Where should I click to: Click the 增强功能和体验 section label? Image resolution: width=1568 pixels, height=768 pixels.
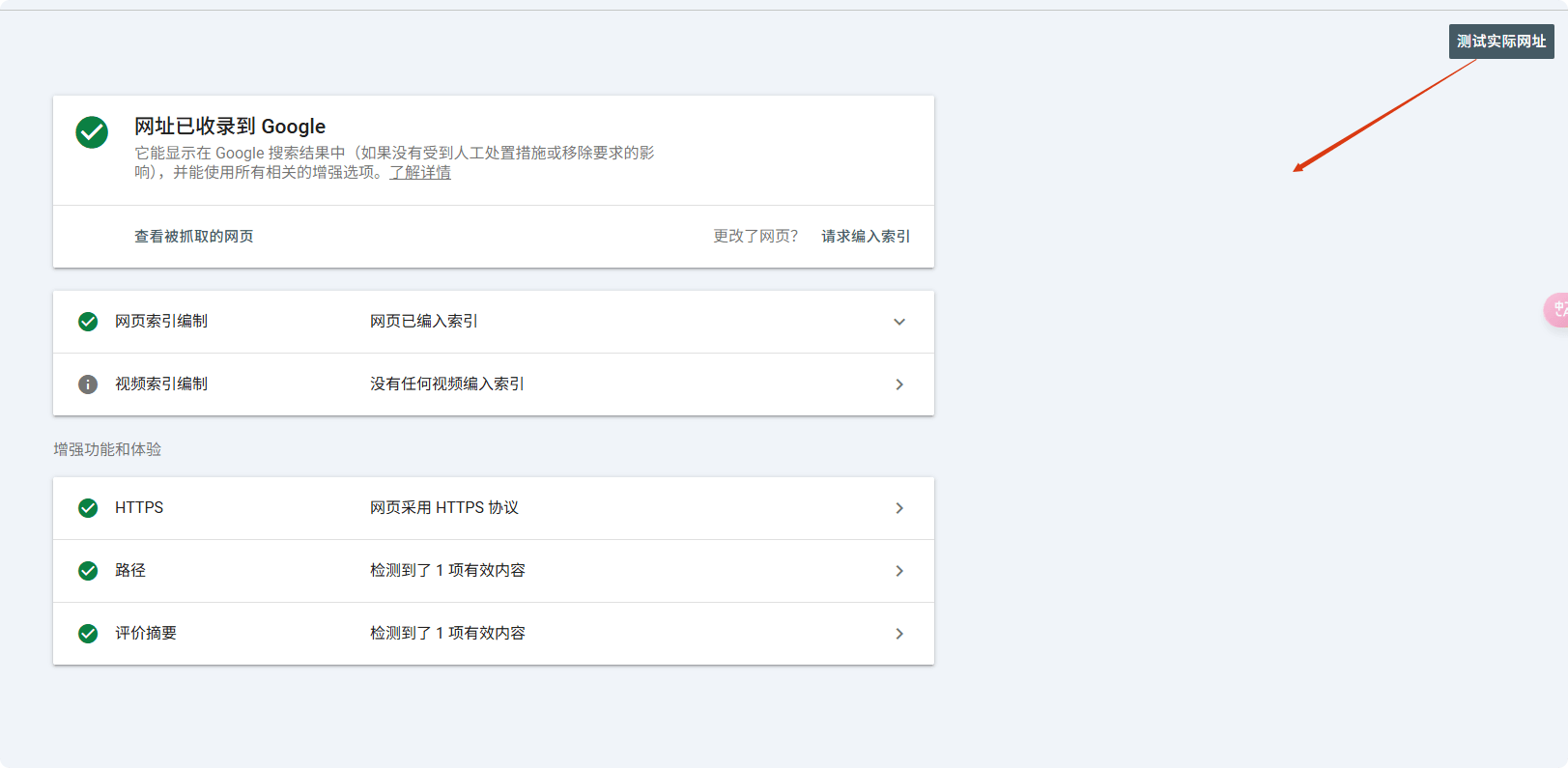107,450
